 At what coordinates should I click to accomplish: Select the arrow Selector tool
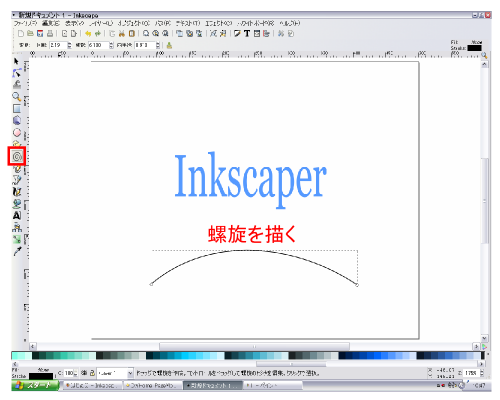pos(16,61)
